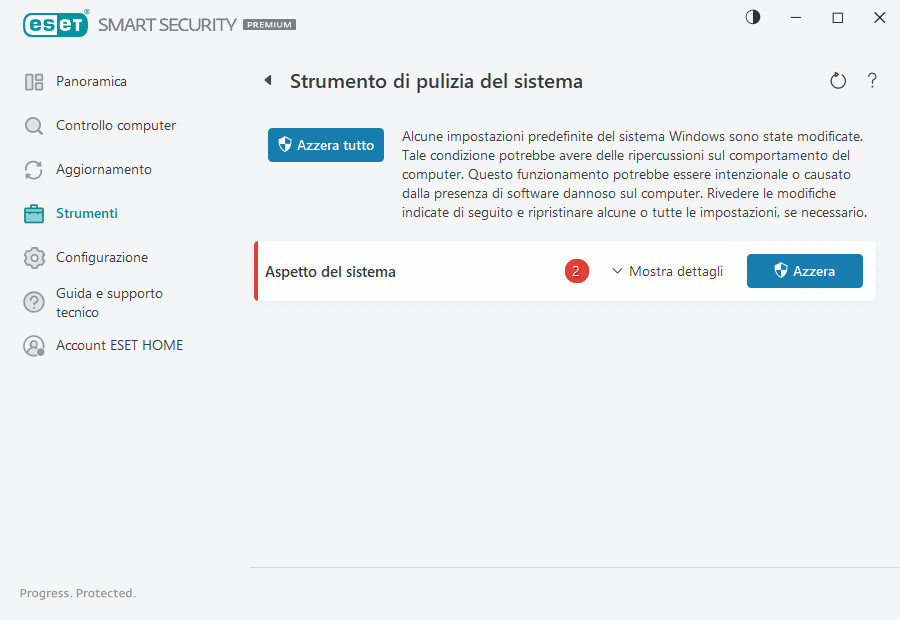900x620 pixels.
Task: Open help using the question mark icon
Action: pyautogui.click(x=872, y=81)
